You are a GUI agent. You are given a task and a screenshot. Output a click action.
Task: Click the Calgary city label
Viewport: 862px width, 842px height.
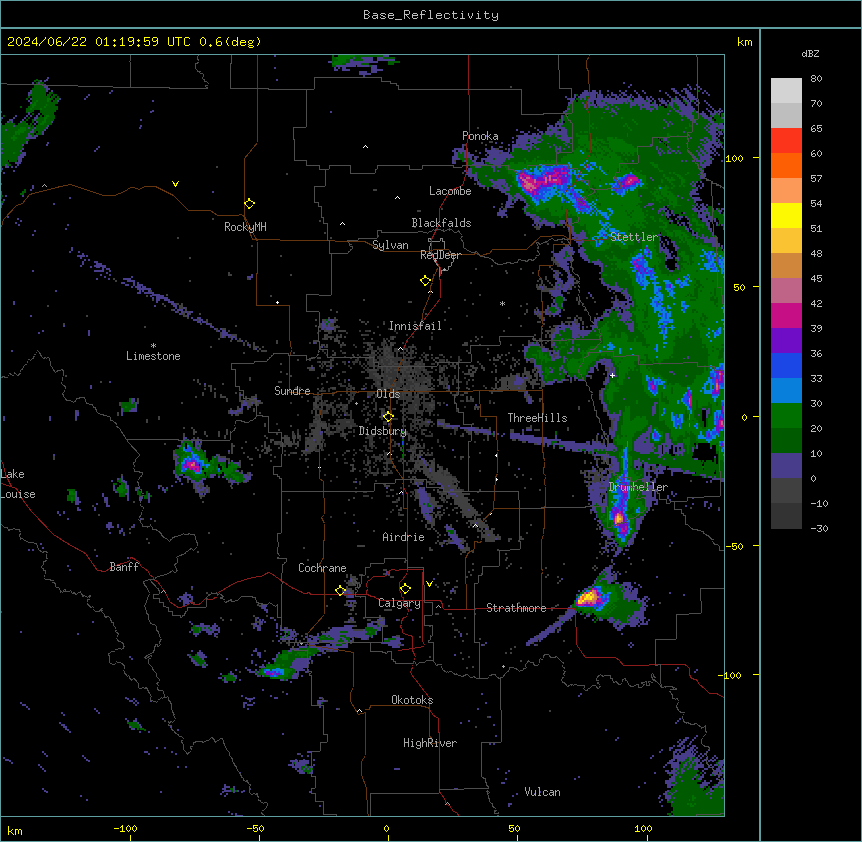pos(399,603)
